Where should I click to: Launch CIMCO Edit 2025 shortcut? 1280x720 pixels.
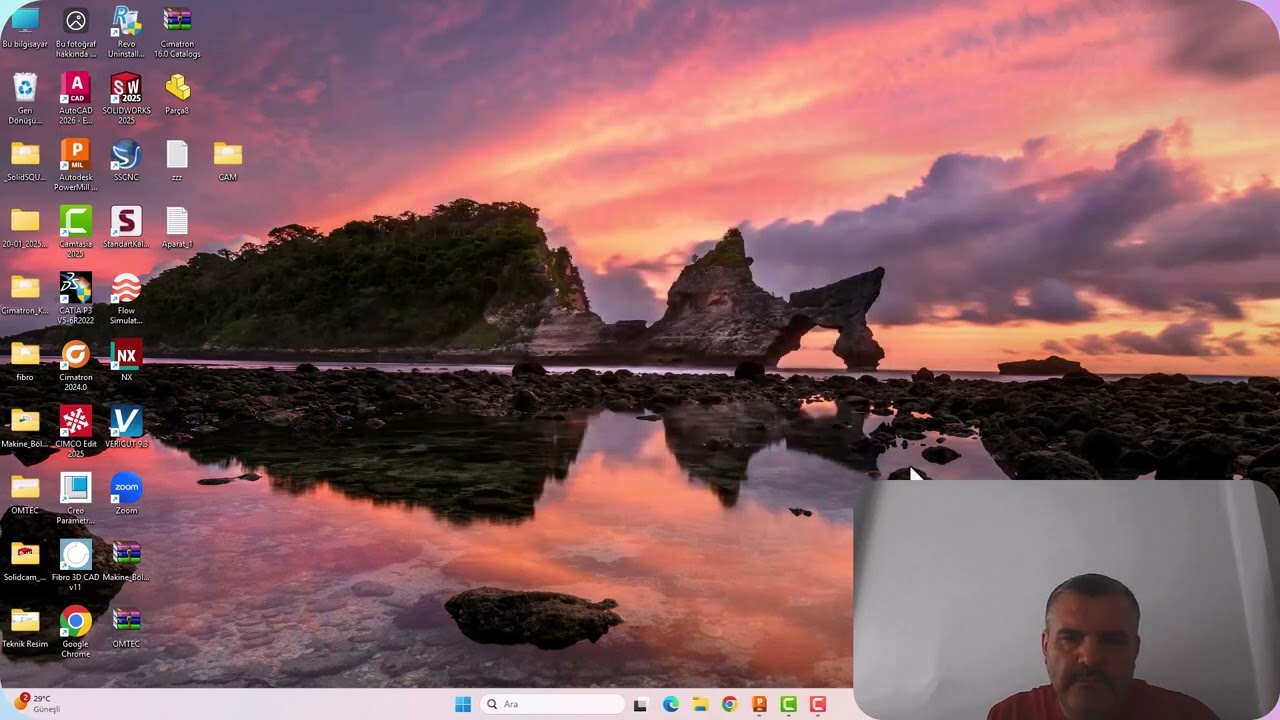(76, 432)
